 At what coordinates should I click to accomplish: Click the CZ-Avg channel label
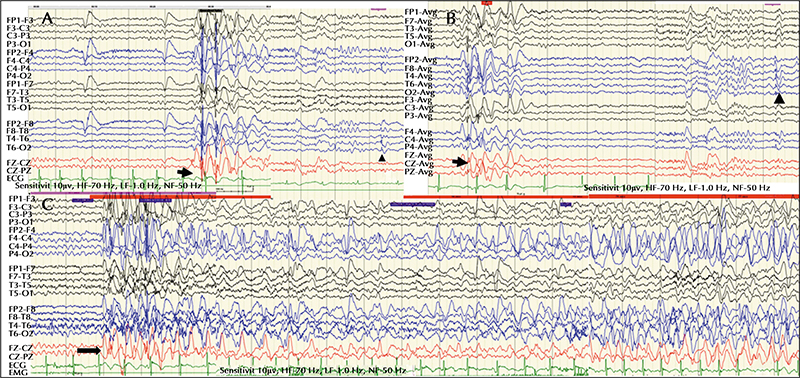[x=418, y=164]
